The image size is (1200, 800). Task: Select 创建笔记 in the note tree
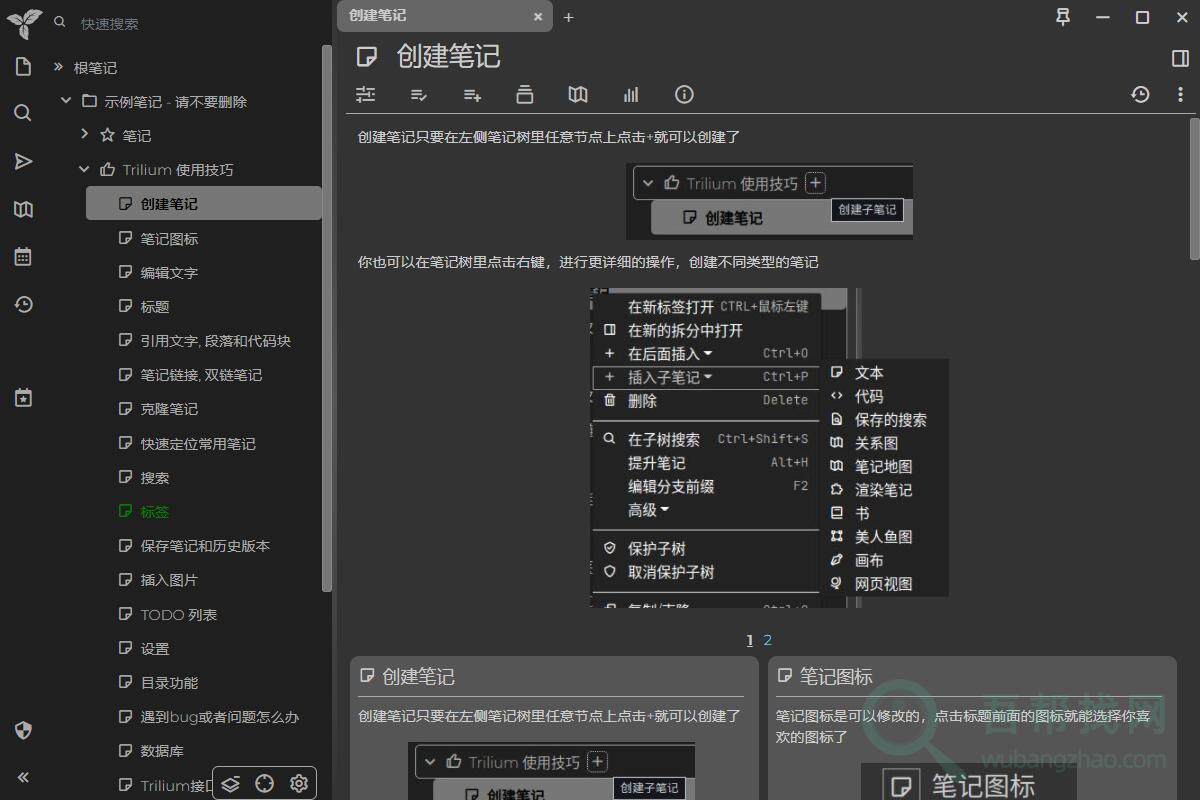pyautogui.click(x=204, y=203)
